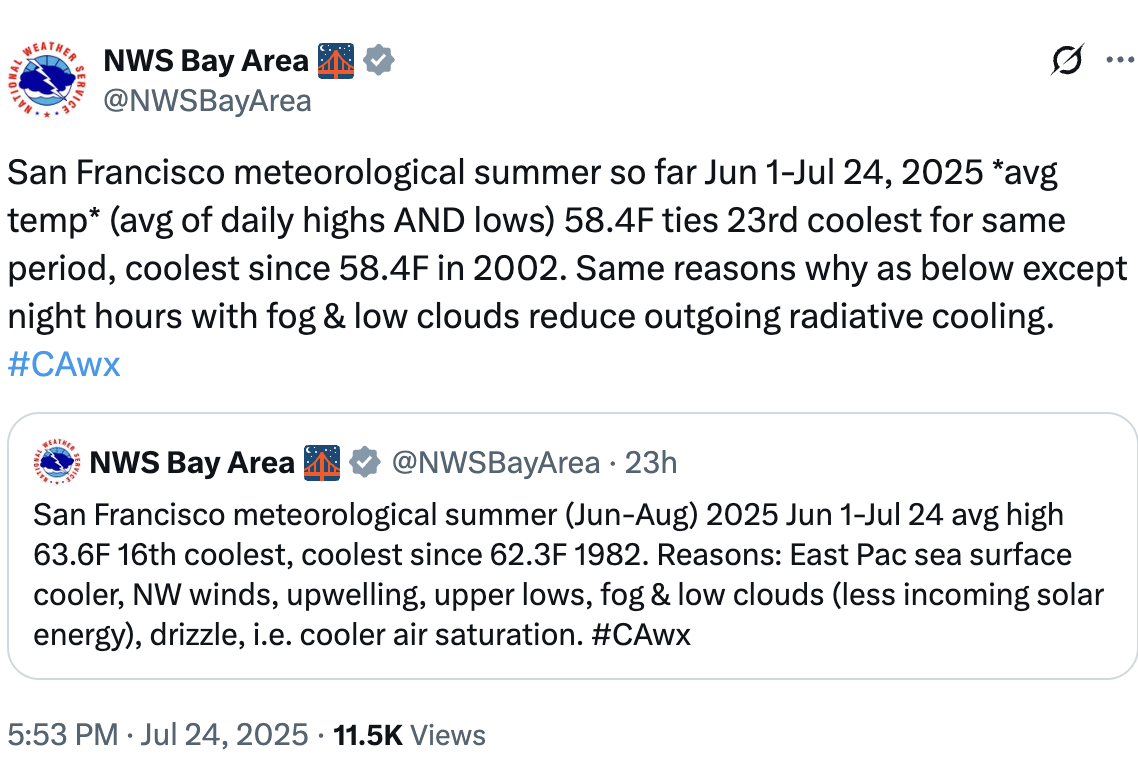Click the Grok slashed-circle icon
1138x772 pixels.
1068,59
